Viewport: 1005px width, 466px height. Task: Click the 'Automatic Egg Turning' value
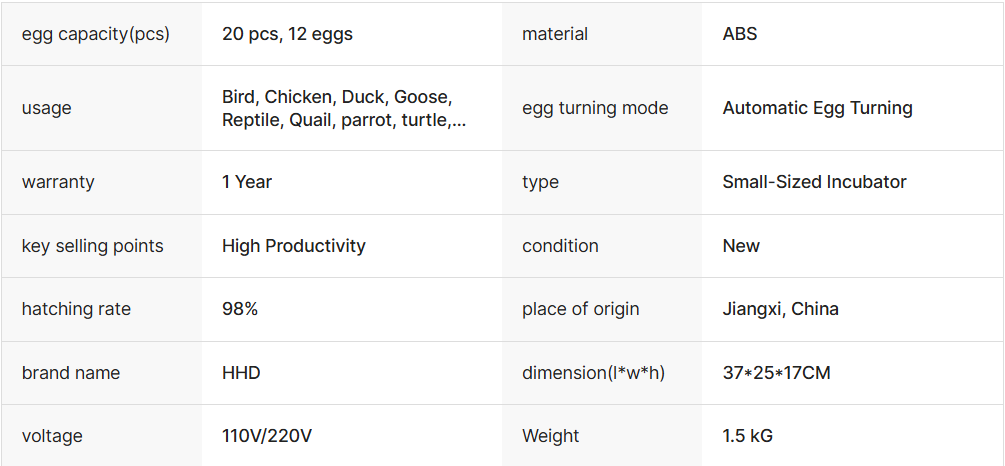pyautogui.click(x=817, y=108)
